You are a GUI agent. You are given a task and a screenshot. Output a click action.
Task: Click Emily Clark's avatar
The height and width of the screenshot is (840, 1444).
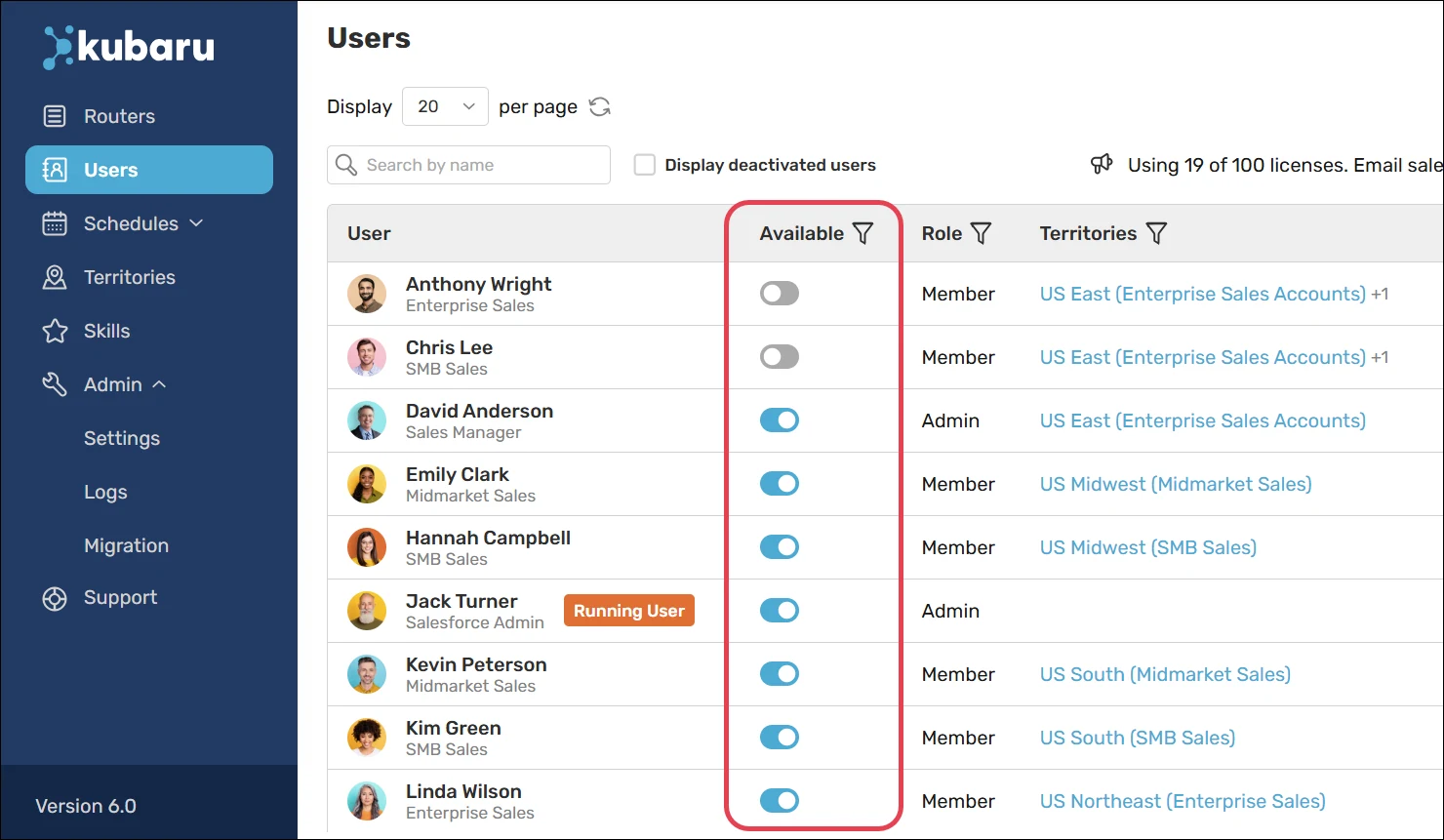click(367, 484)
